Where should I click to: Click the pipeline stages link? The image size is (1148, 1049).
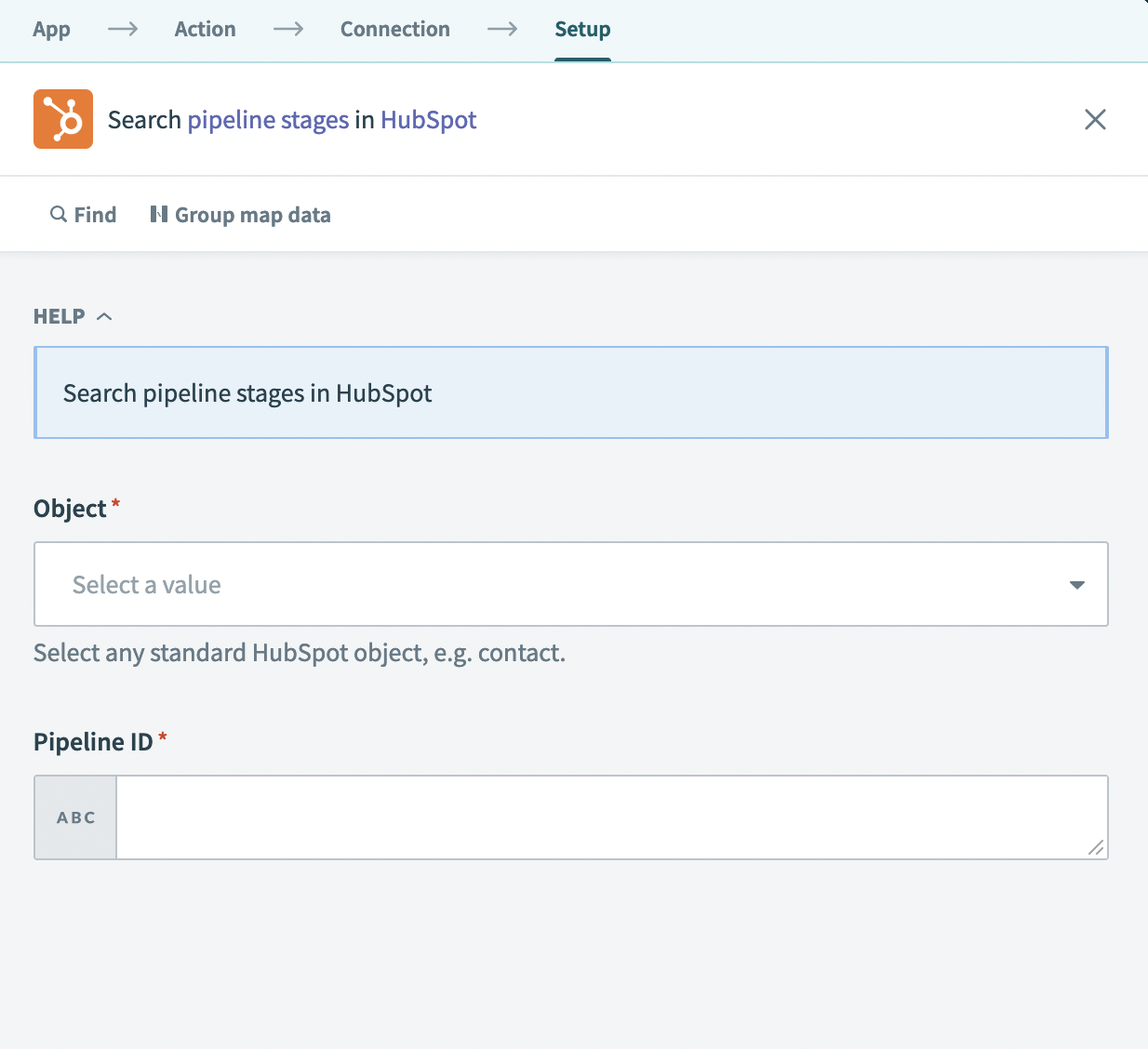267,119
